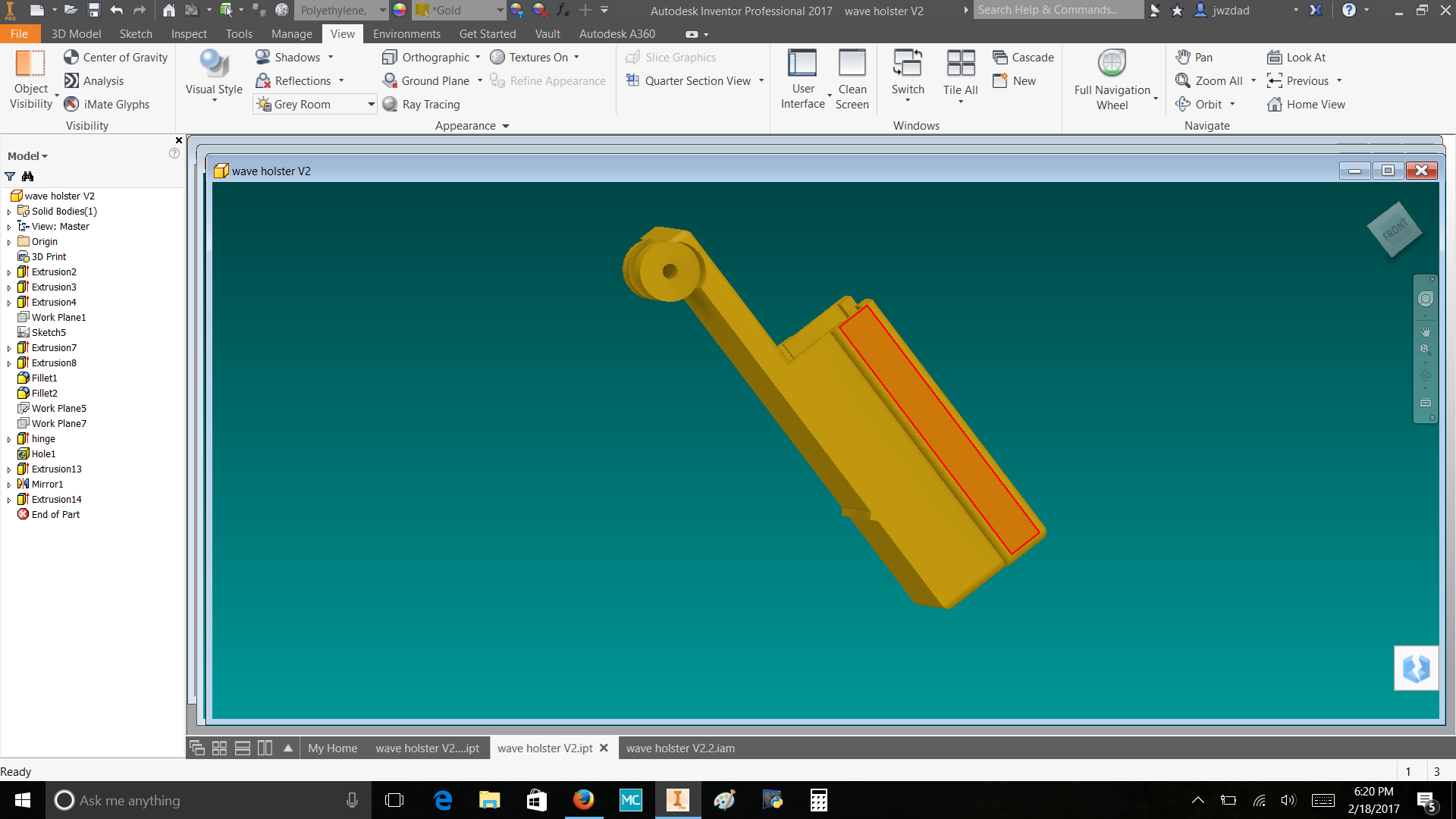Open the Shadows dropdown arrow

(x=331, y=58)
